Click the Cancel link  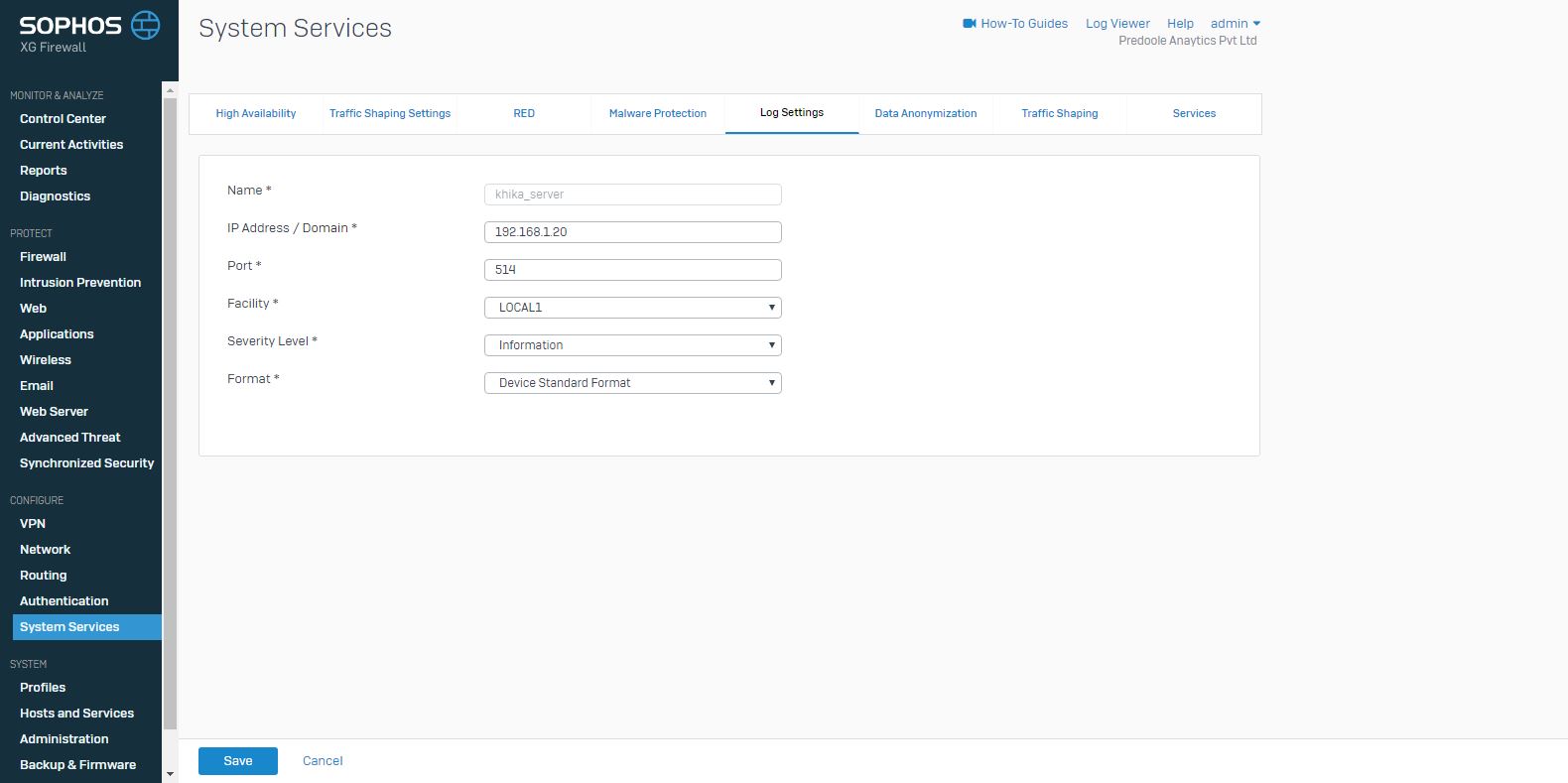[323, 761]
